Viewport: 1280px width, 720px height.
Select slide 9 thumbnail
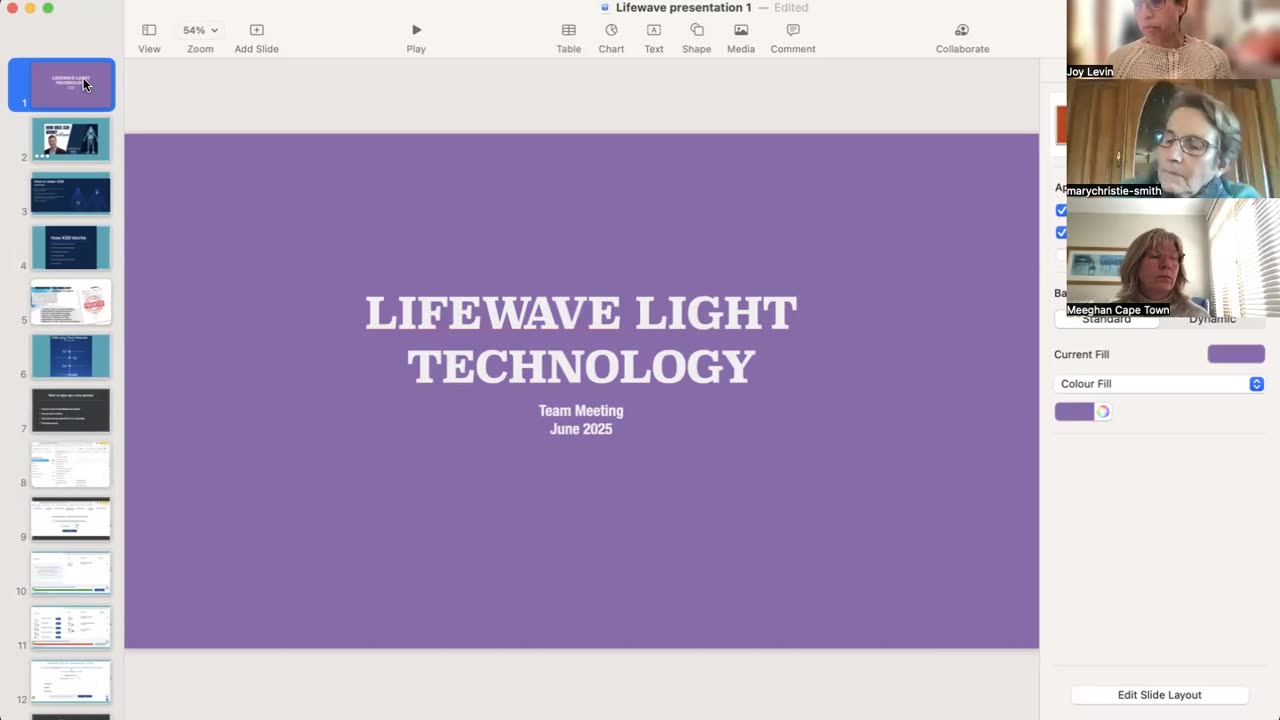point(71,519)
